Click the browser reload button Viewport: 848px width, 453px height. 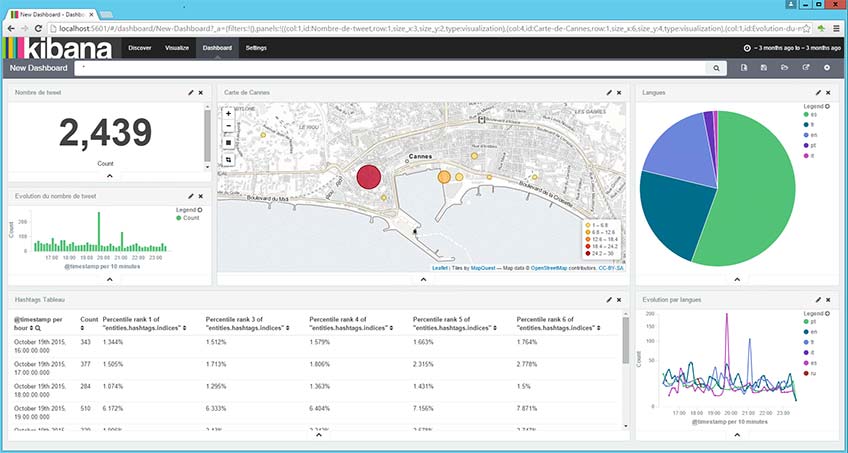pyautogui.click(x=38, y=29)
